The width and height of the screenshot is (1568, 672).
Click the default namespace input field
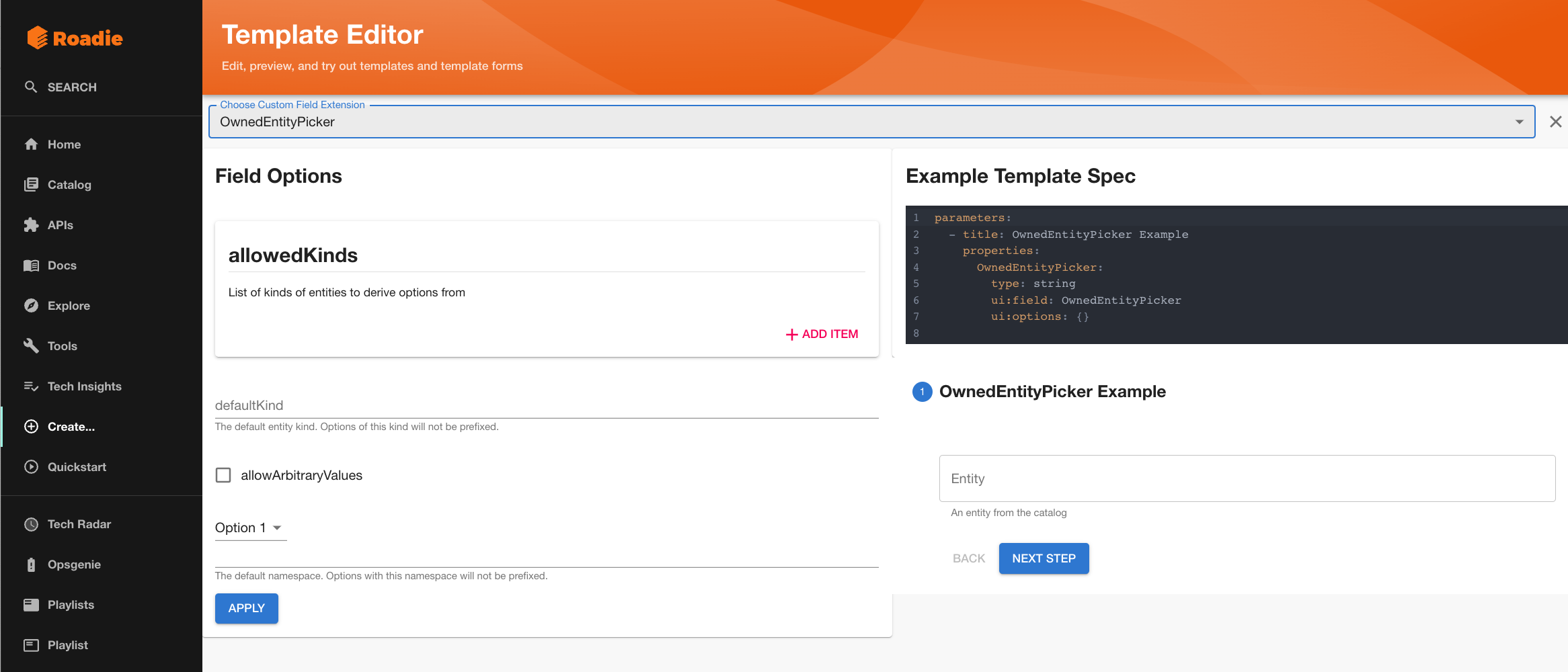coord(547,556)
